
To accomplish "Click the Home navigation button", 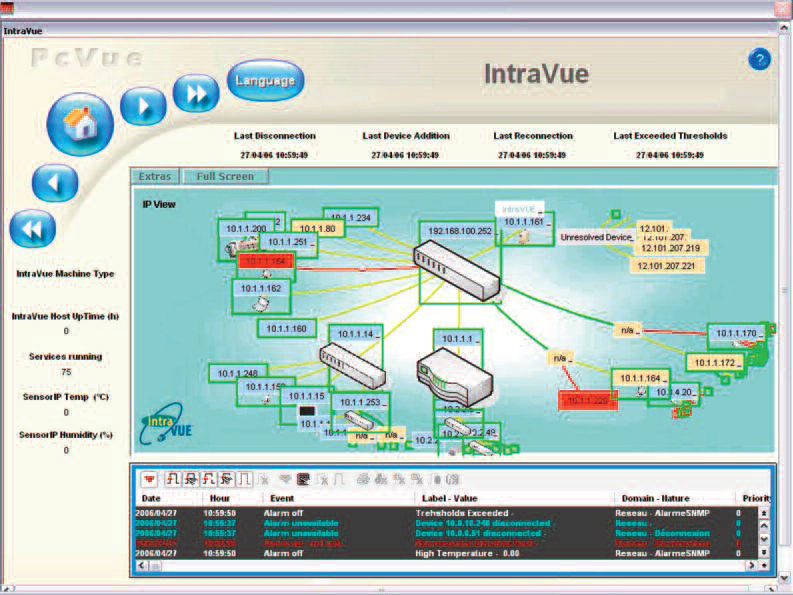I will pyautogui.click(x=80, y=123).
